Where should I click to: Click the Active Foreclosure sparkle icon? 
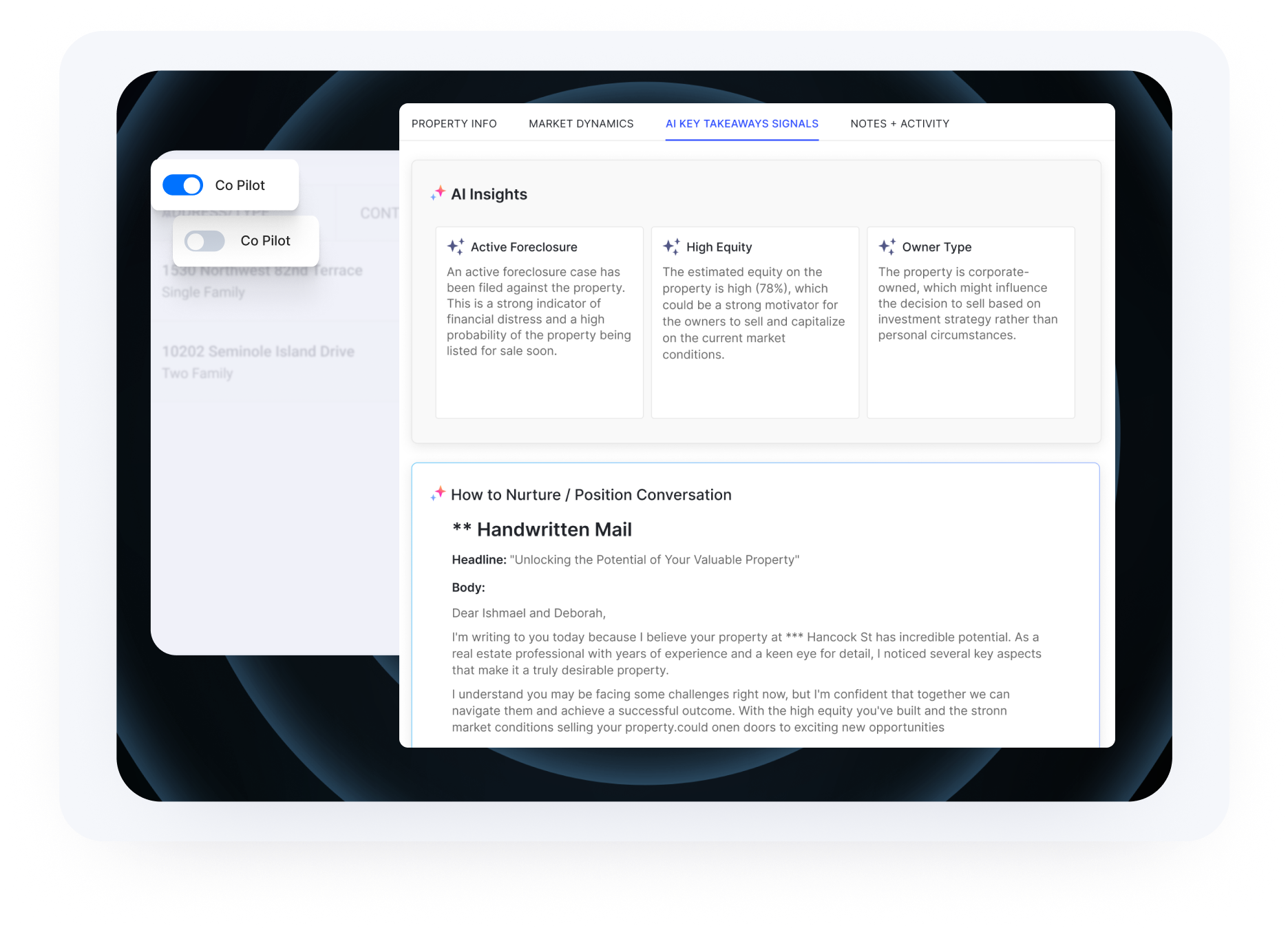[x=456, y=246]
